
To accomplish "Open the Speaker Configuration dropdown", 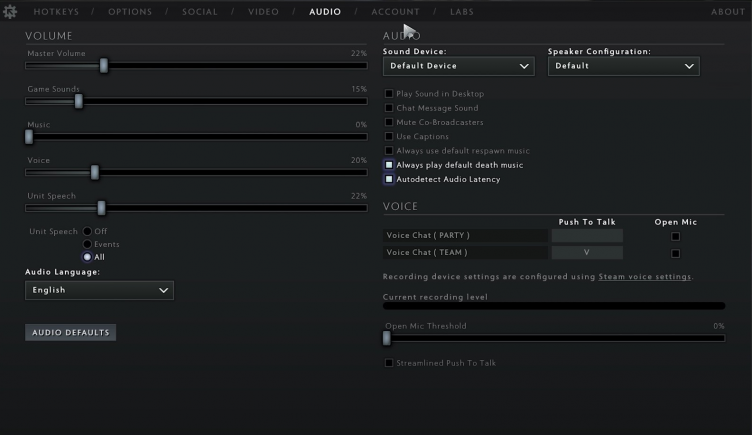I will [x=623, y=66].
